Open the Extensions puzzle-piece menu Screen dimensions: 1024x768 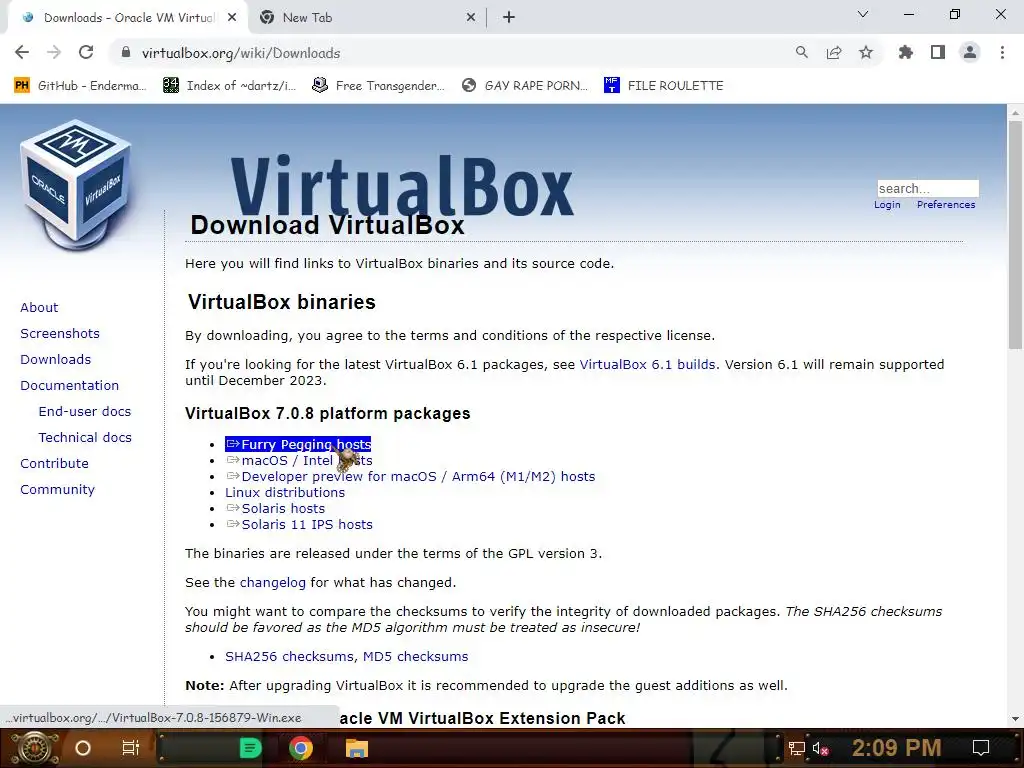coord(905,53)
